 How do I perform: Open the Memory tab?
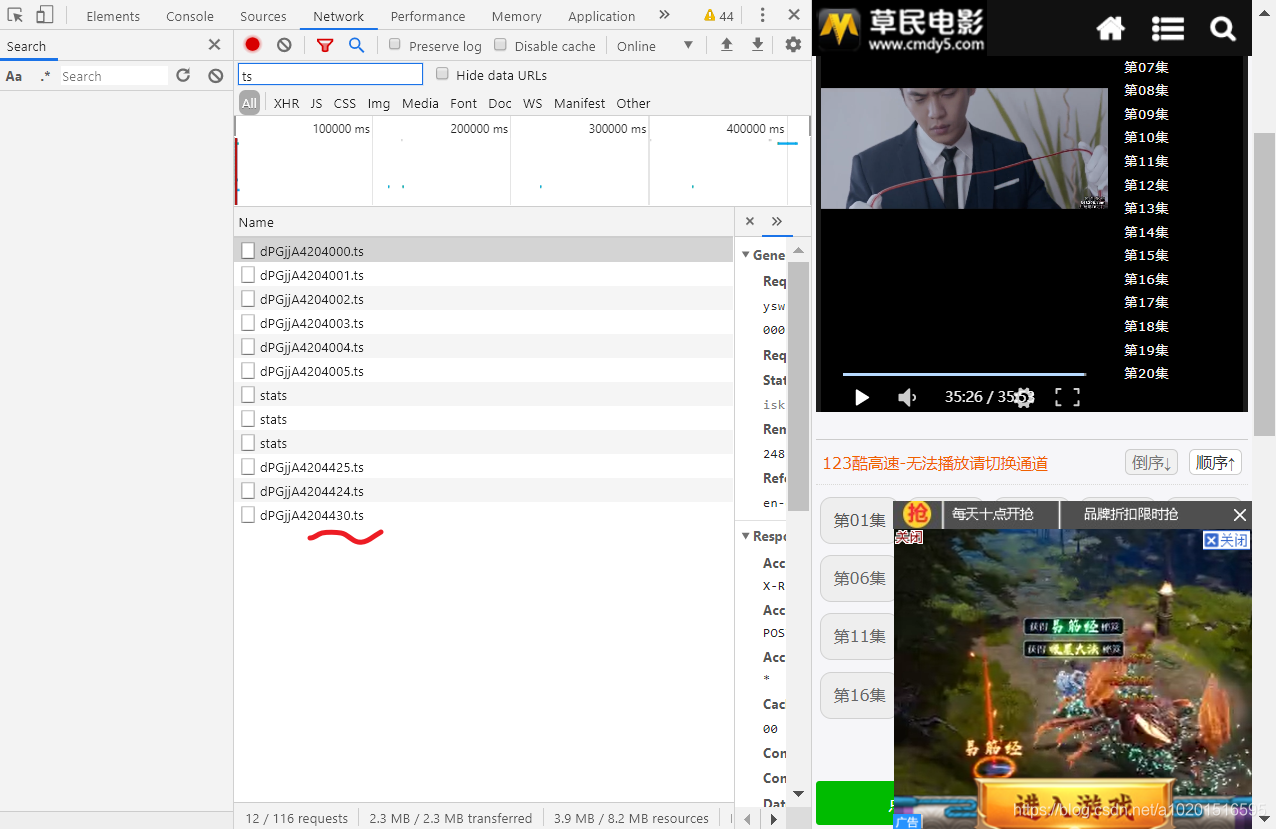pyautogui.click(x=516, y=16)
